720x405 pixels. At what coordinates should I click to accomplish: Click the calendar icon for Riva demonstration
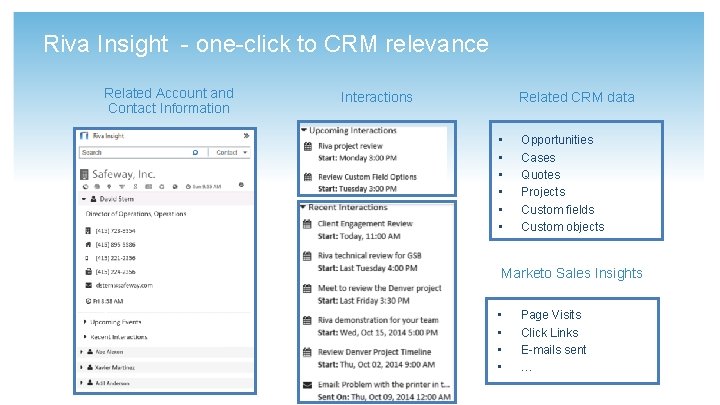(307, 321)
